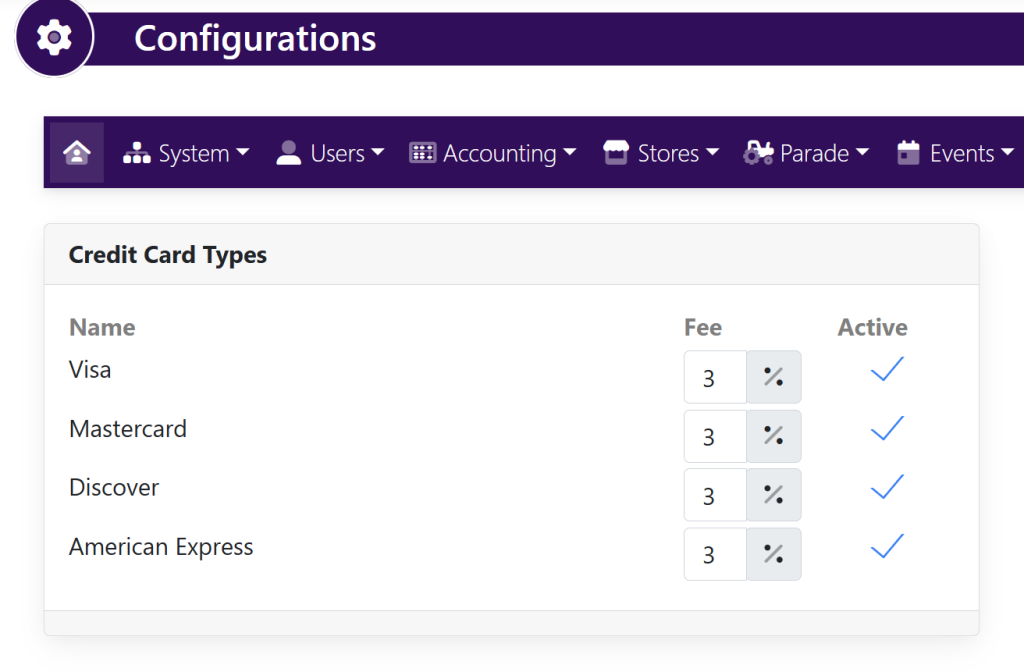Click the home icon in navigation bar
The image size is (1024, 672).
pyautogui.click(x=77, y=153)
